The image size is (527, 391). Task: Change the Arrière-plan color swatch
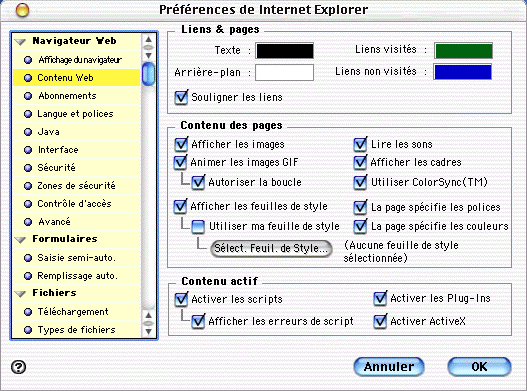285,73
